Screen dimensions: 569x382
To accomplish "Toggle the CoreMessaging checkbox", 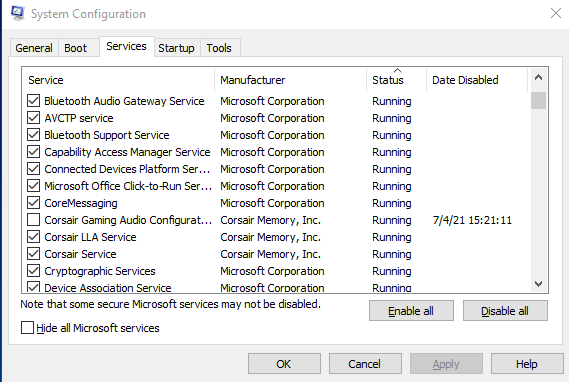I will (x=33, y=203).
